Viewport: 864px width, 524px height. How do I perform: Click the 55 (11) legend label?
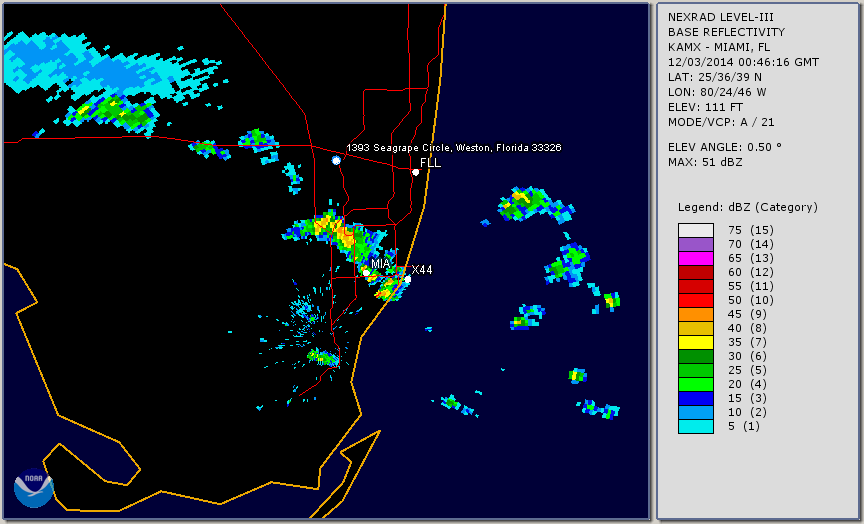click(750, 287)
